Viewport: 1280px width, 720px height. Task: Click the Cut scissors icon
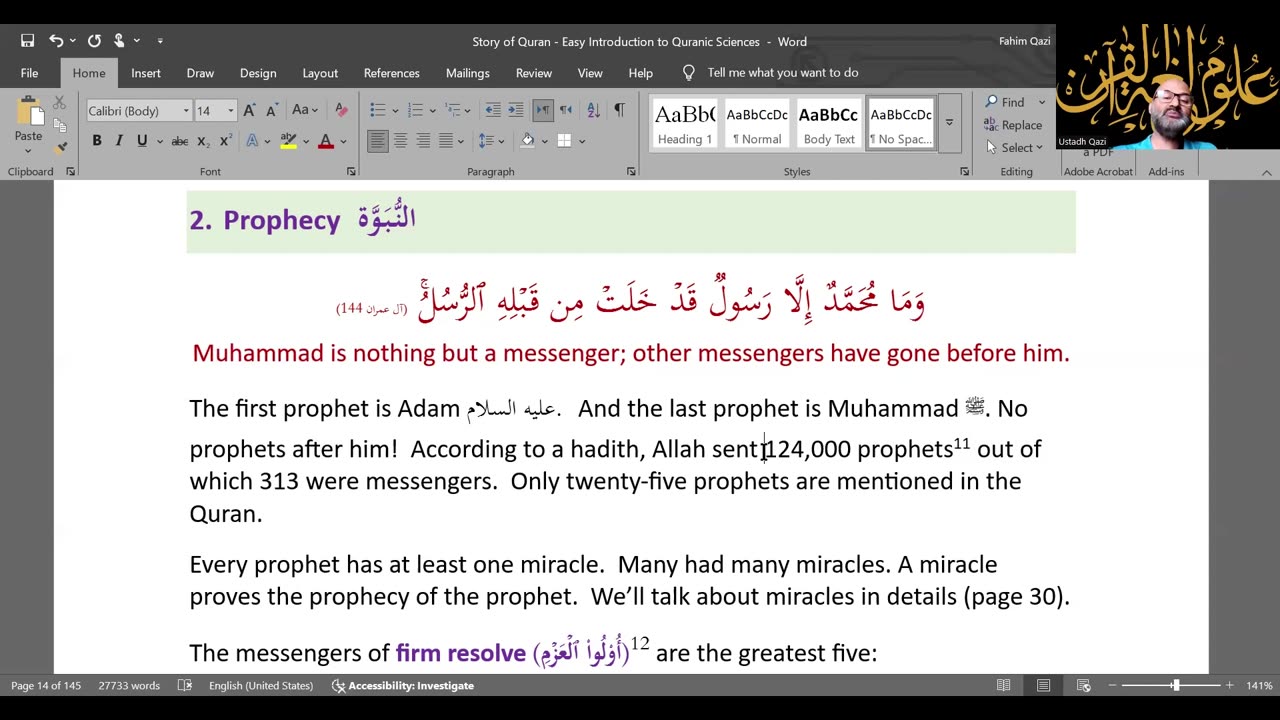click(x=60, y=103)
